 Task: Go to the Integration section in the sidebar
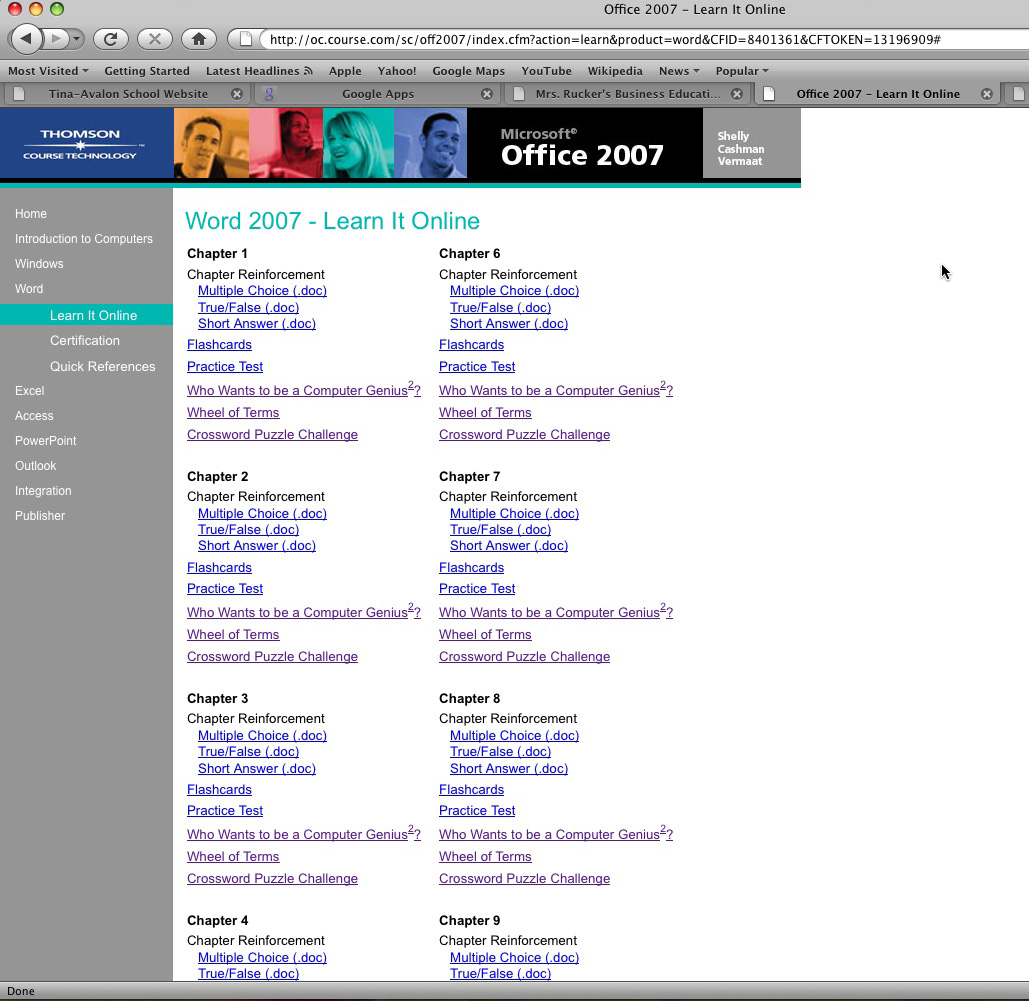coord(43,490)
